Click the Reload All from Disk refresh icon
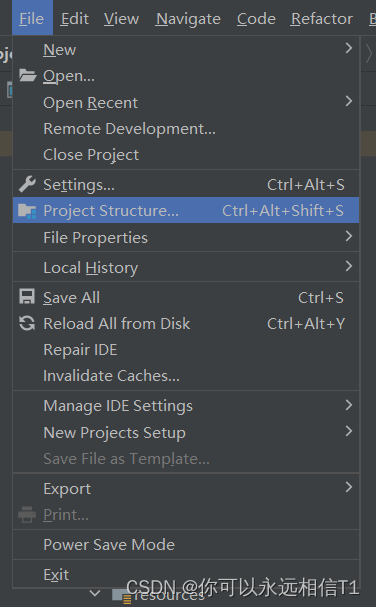Screen dimensions: 376x607 tap(27, 323)
